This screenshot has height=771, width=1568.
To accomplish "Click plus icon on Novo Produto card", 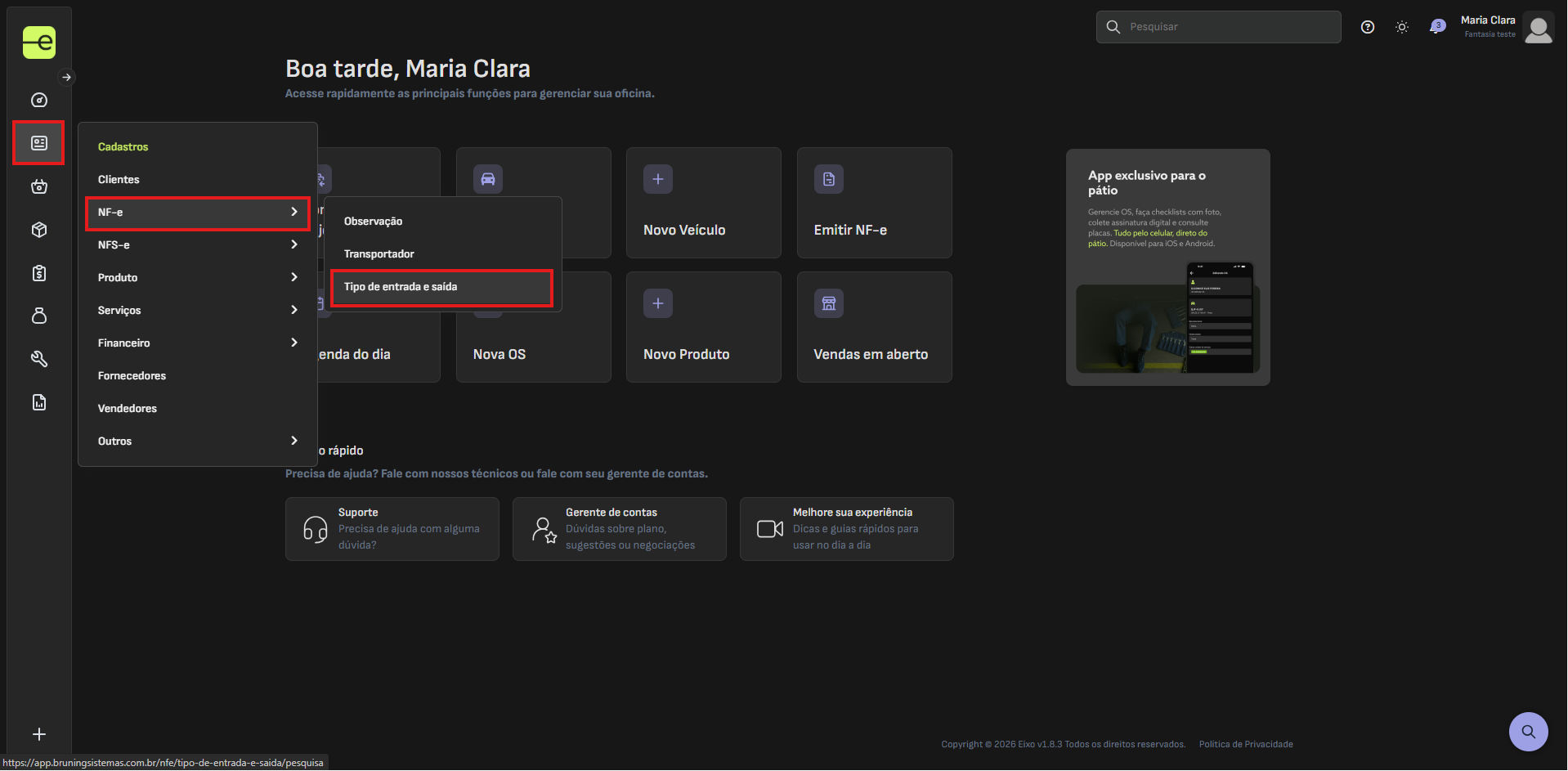I will (x=658, y=303).
